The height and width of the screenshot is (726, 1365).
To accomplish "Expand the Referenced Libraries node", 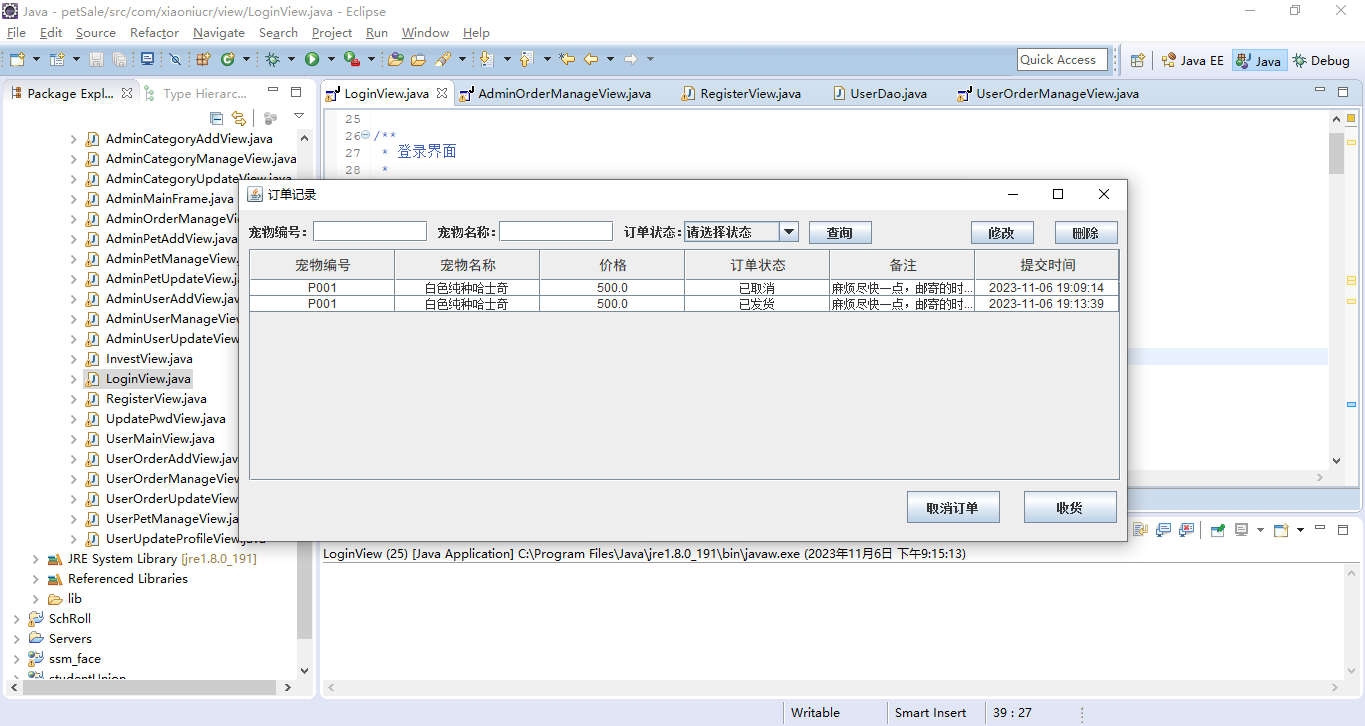I will tap(36, 579).
